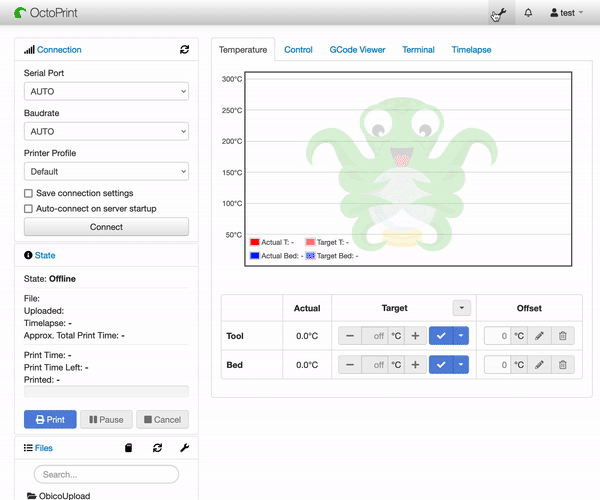Click the Connect button

tap(106, 227)
